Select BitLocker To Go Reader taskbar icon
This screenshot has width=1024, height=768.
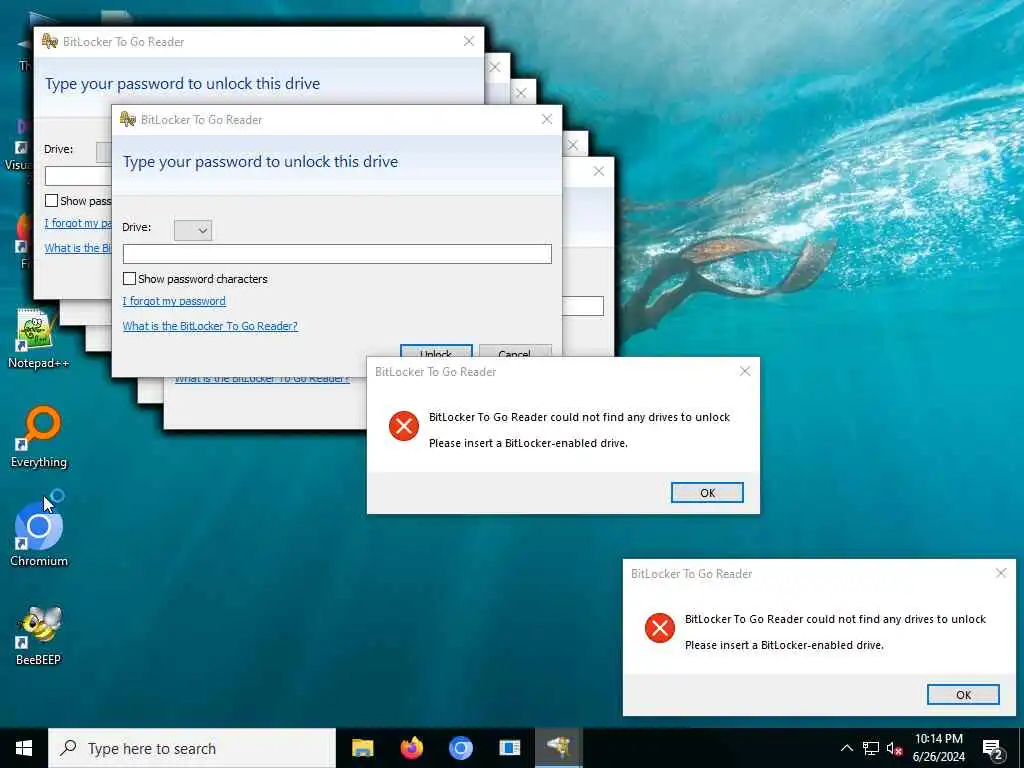pyautogui.click(x=558, y=748)
